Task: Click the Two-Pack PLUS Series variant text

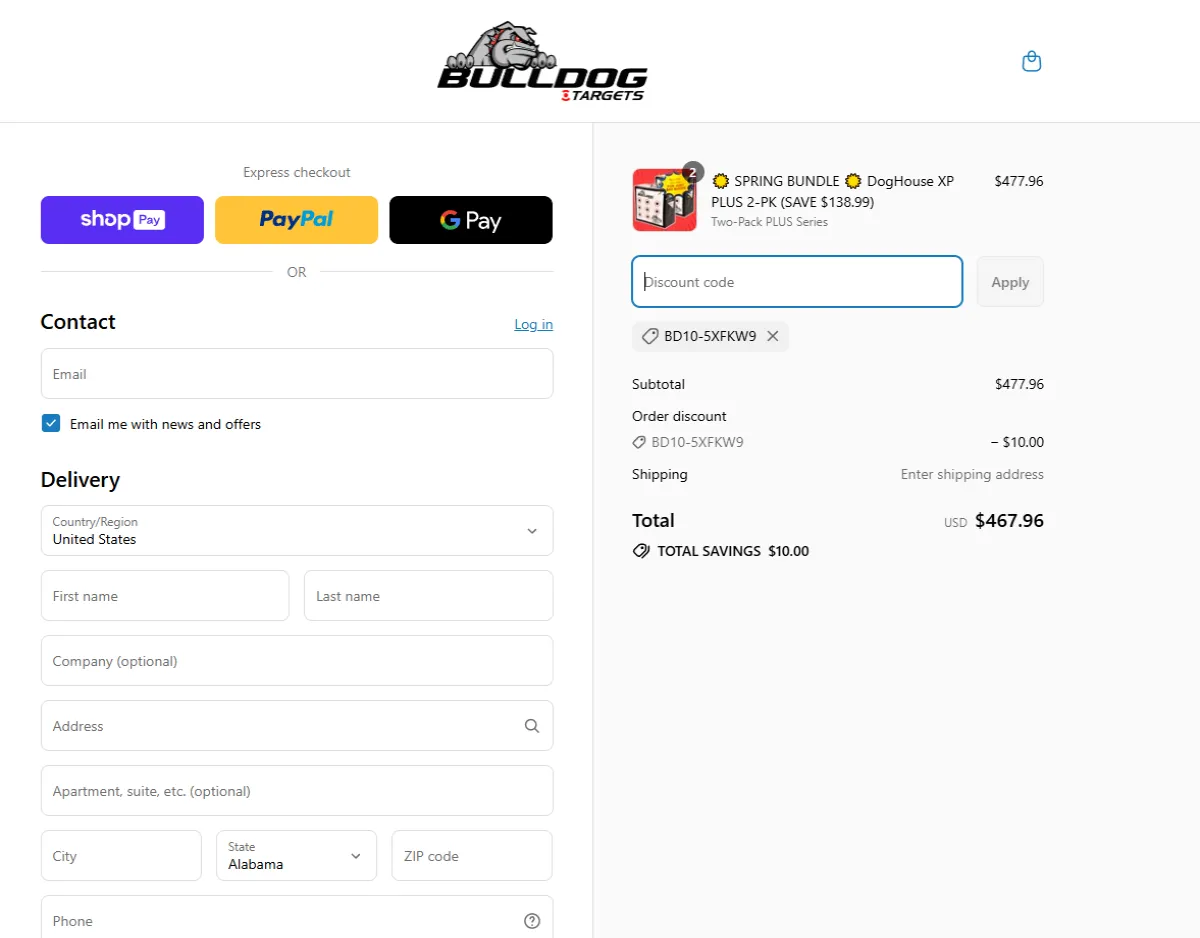Action: coord(769,222)
